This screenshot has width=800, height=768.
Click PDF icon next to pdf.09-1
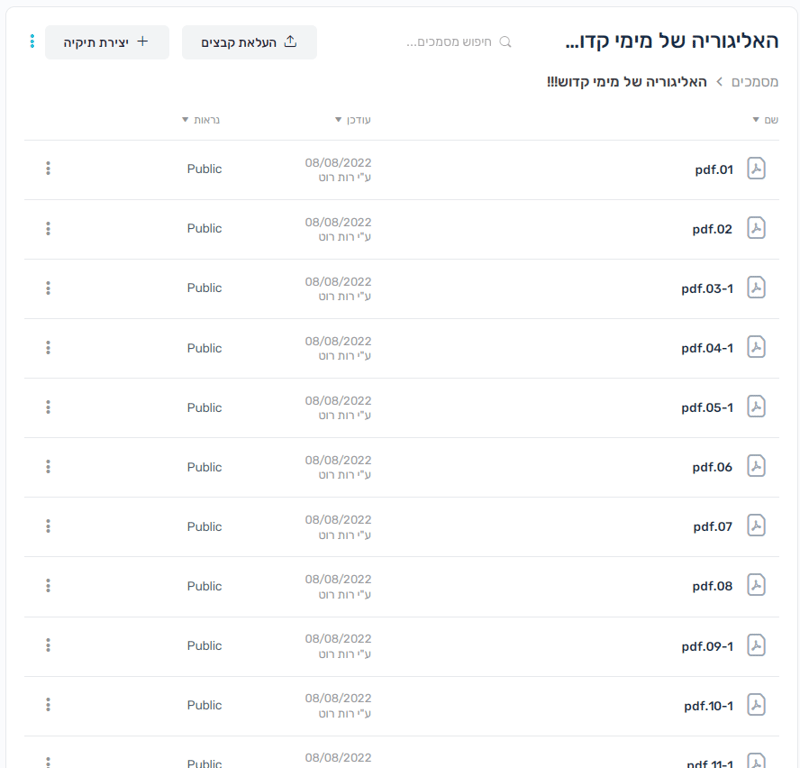[x=756, y=645]
